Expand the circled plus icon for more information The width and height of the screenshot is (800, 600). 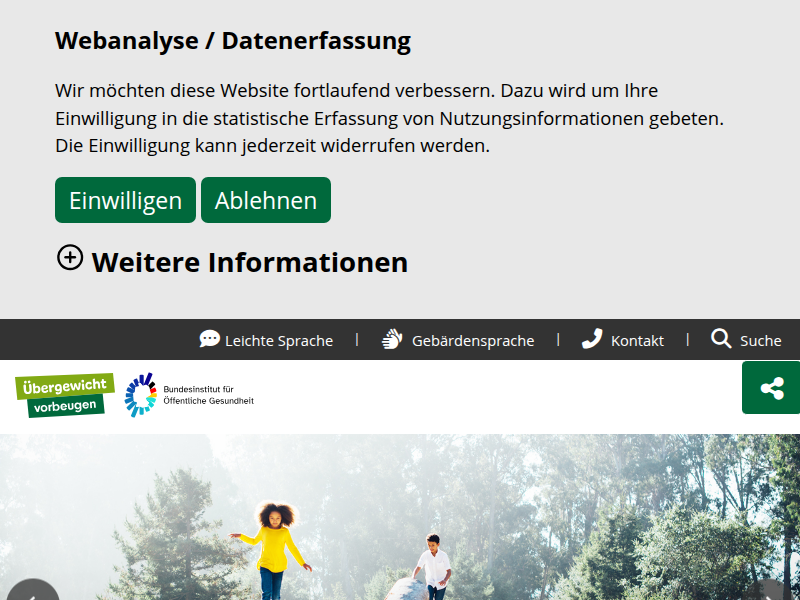(69, 258)
